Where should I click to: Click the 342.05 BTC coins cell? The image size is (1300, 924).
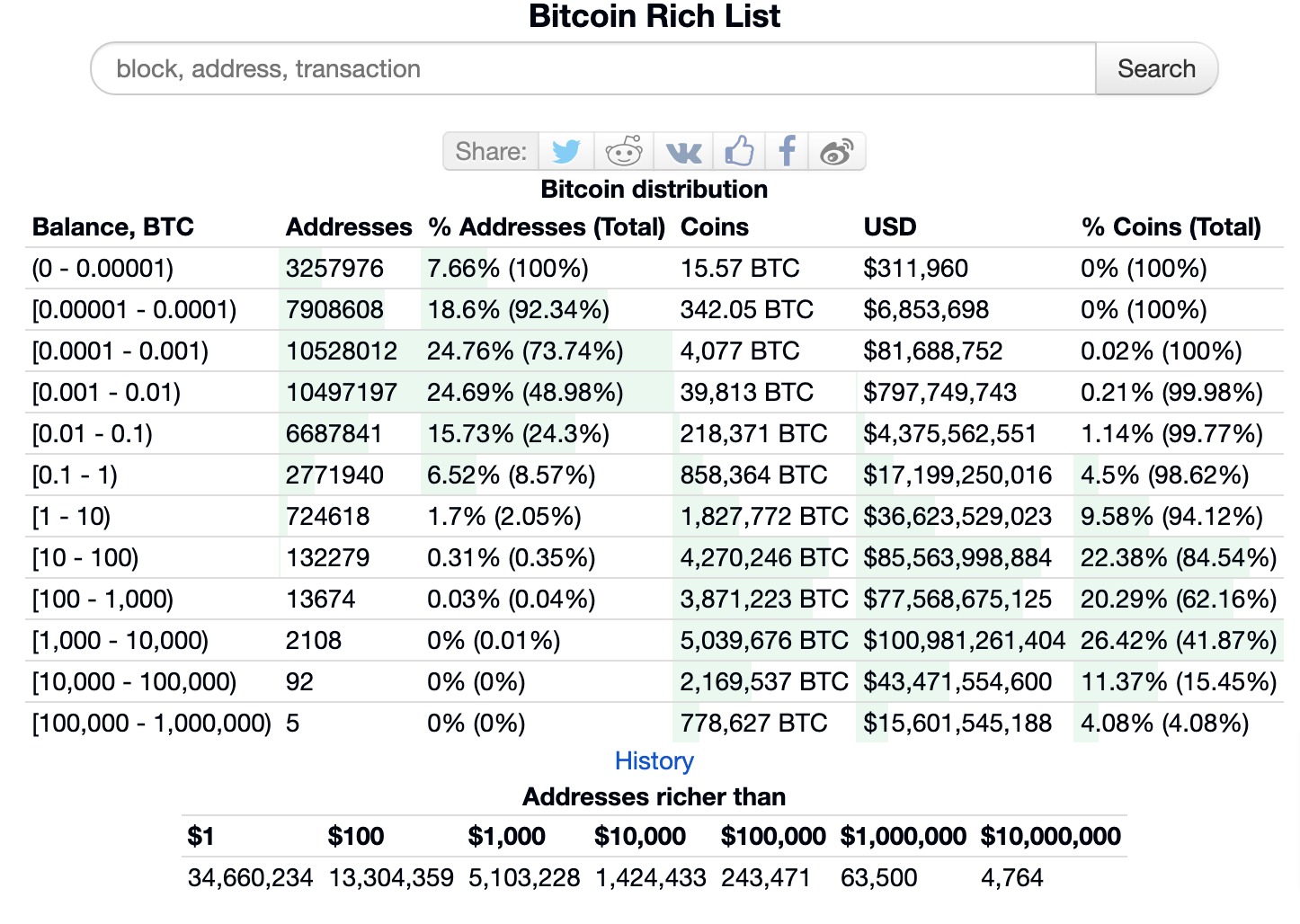pyautogui.click(x=747, y=309)
